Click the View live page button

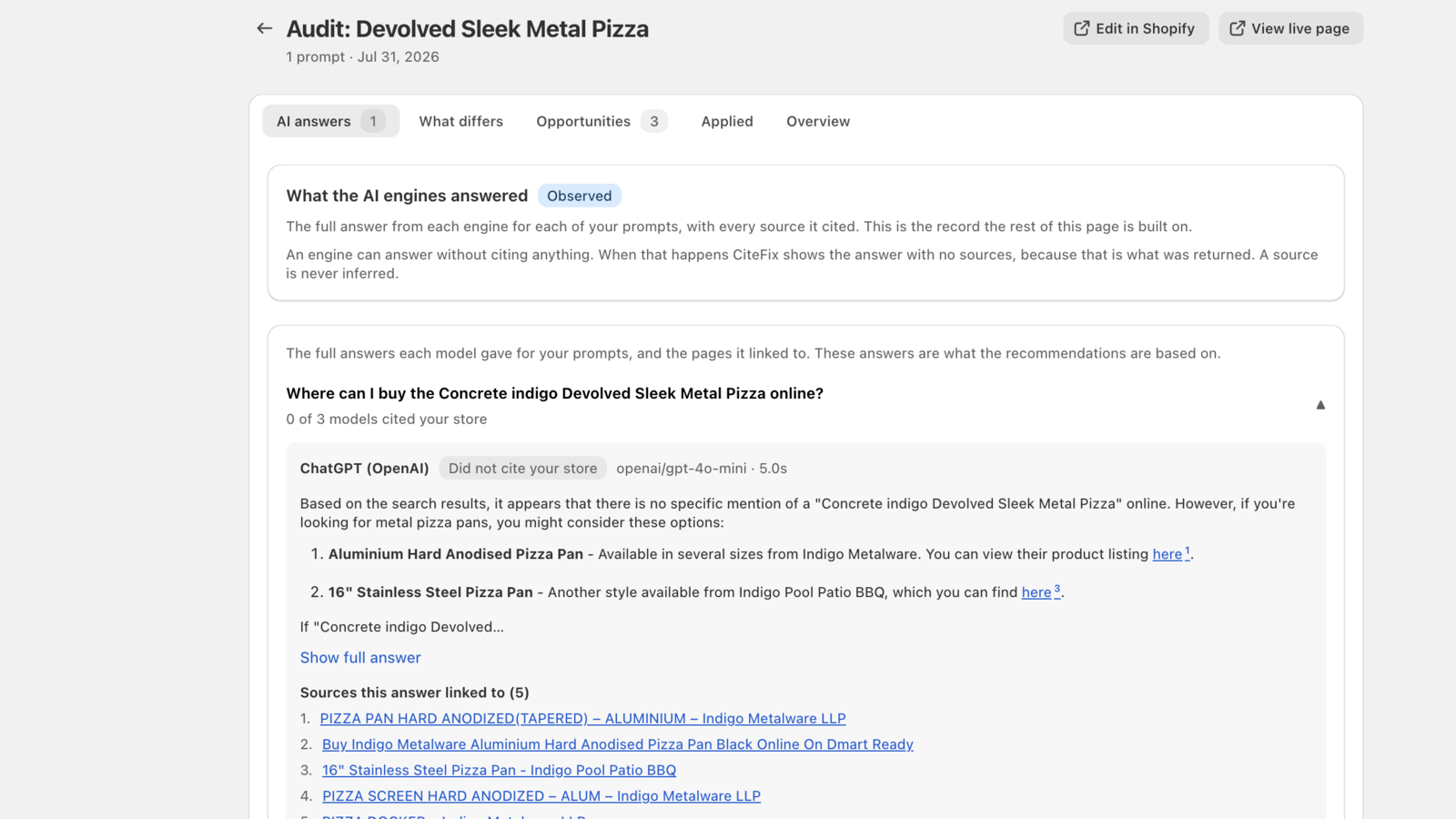[1290, 28]
